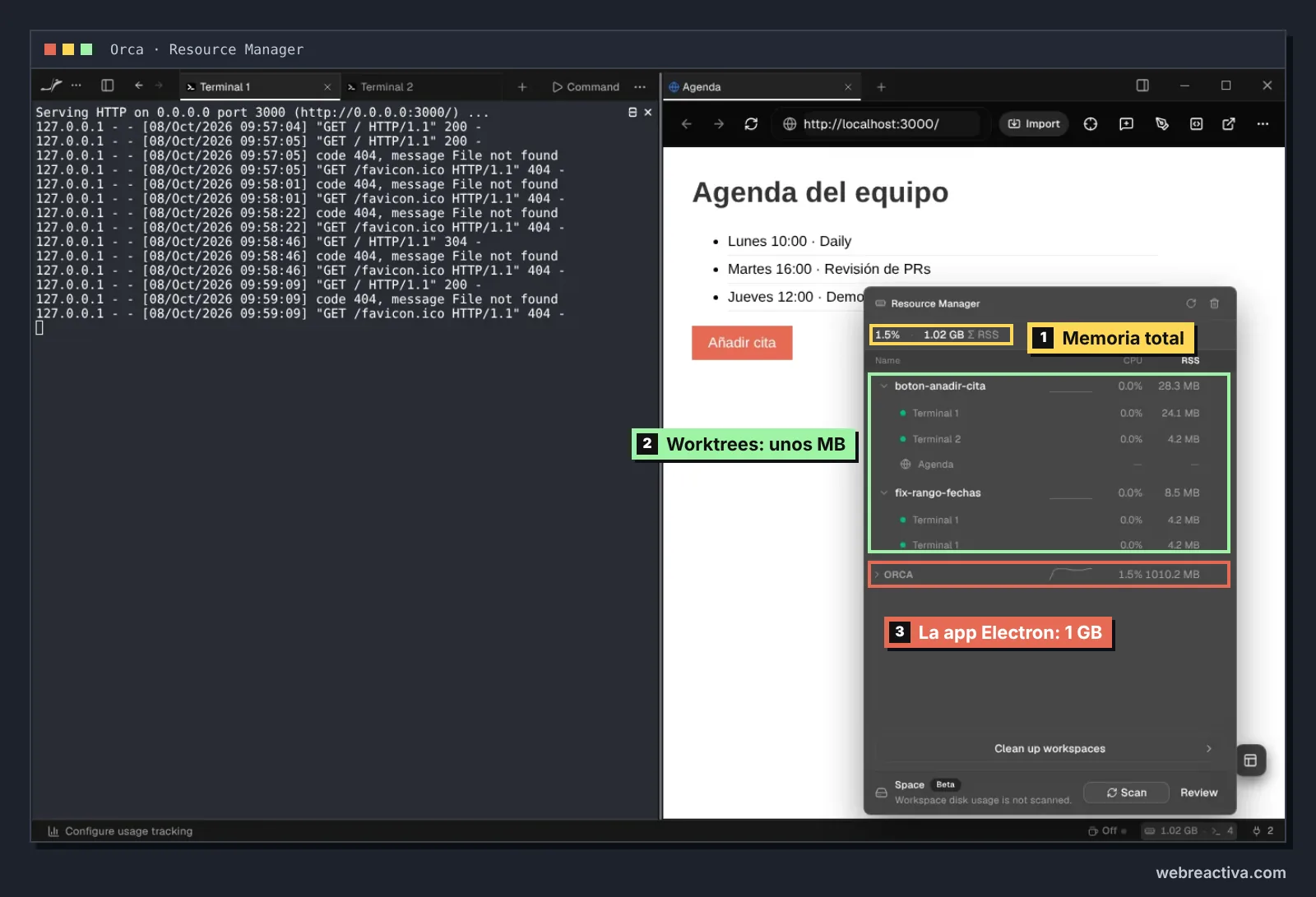
Task: Collapse the boton-anadir-cita worktree
Action: (884, 386)
